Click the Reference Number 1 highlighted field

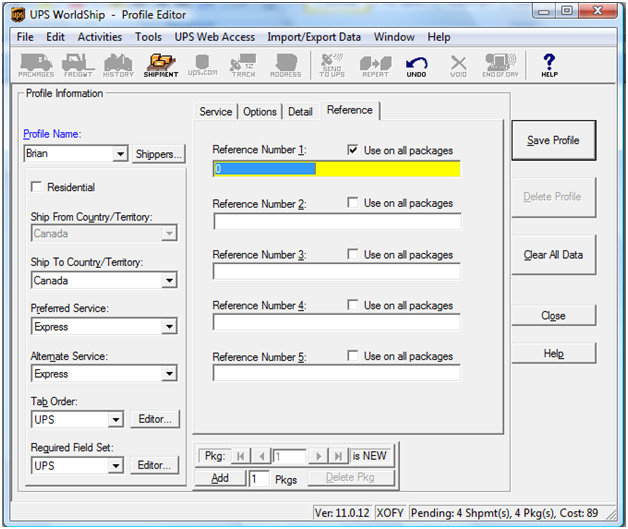click(337, 169)
